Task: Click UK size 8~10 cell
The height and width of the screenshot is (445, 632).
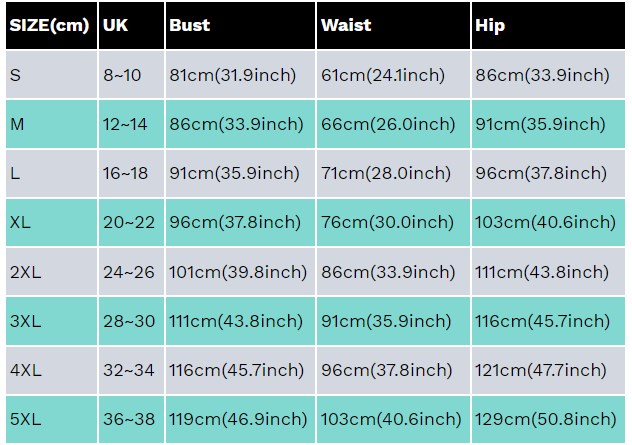Action: tap(131, 75)
